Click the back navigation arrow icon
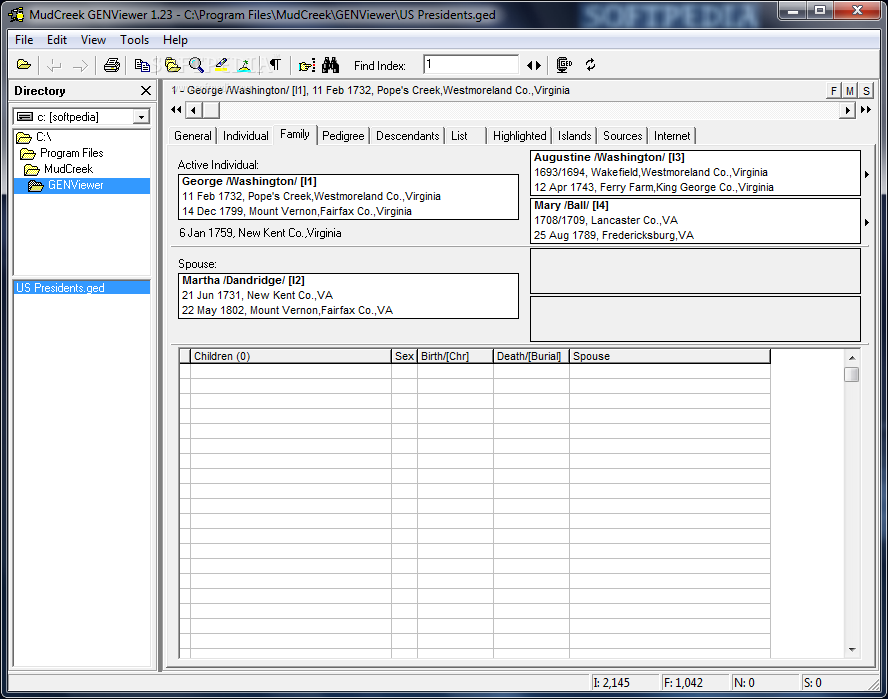The width and height of the screenshot is (888, 699). pos(54,66)
